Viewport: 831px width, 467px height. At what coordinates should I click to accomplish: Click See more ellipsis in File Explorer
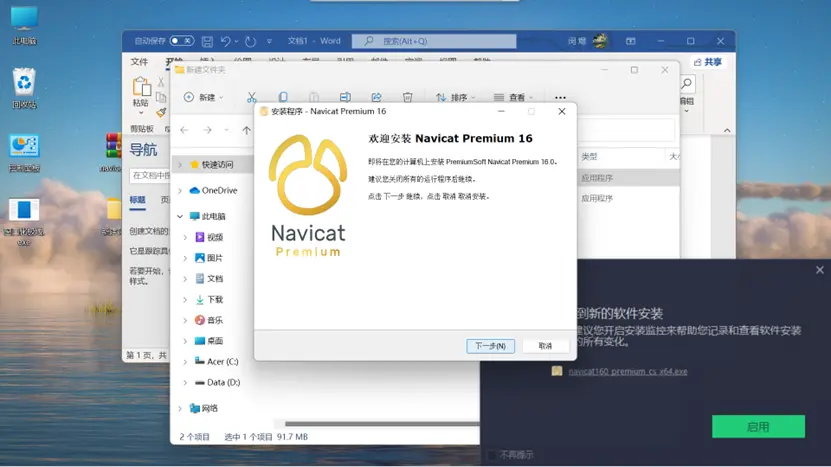[x=560, y=98]
